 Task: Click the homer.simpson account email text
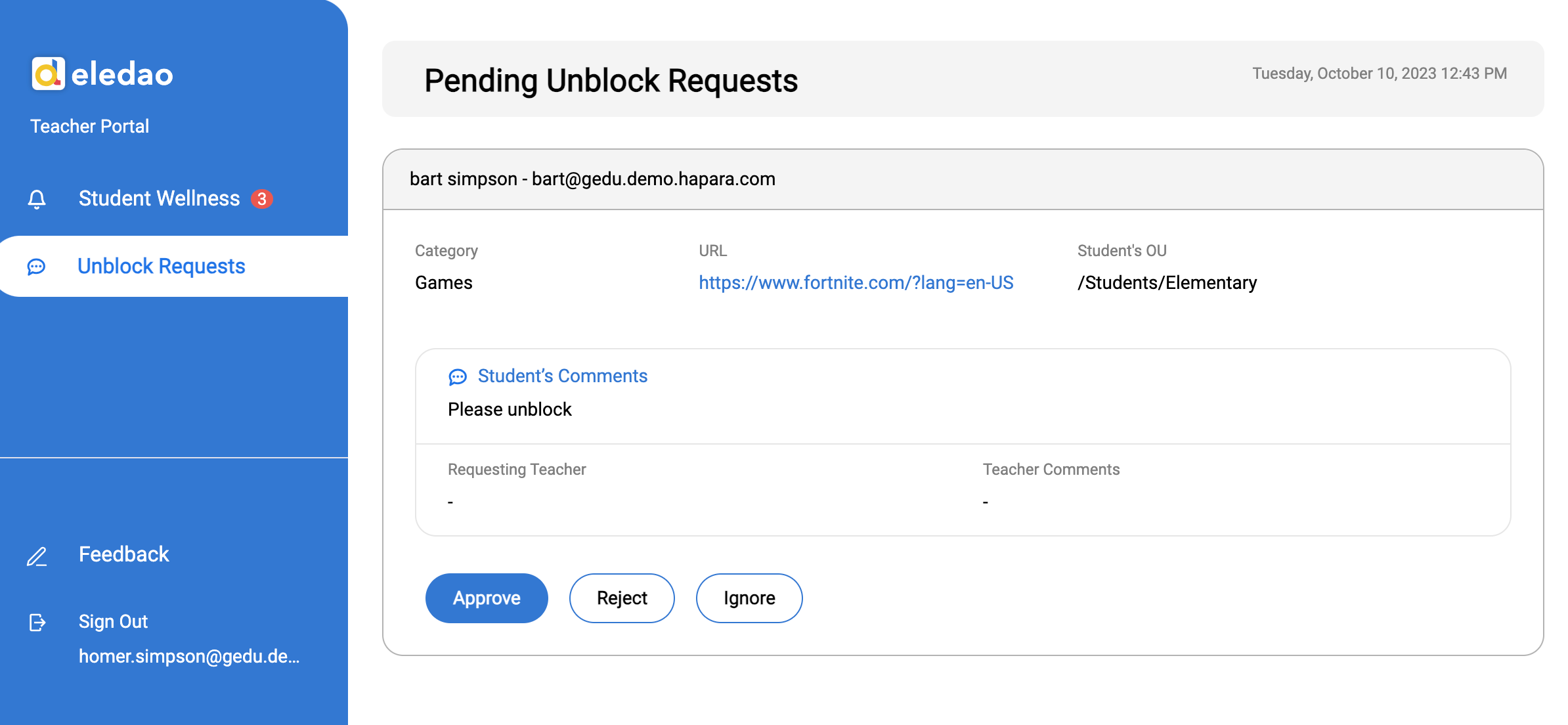(x=189, y=656)
